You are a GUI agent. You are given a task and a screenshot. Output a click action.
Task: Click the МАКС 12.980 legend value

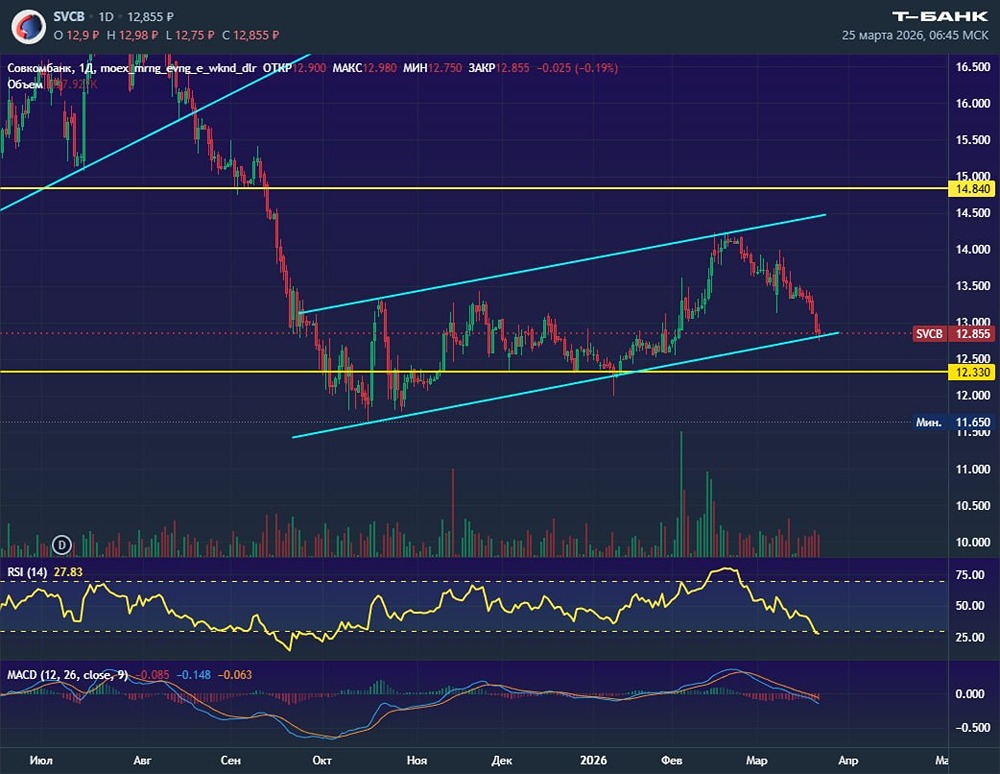(364, 68)
